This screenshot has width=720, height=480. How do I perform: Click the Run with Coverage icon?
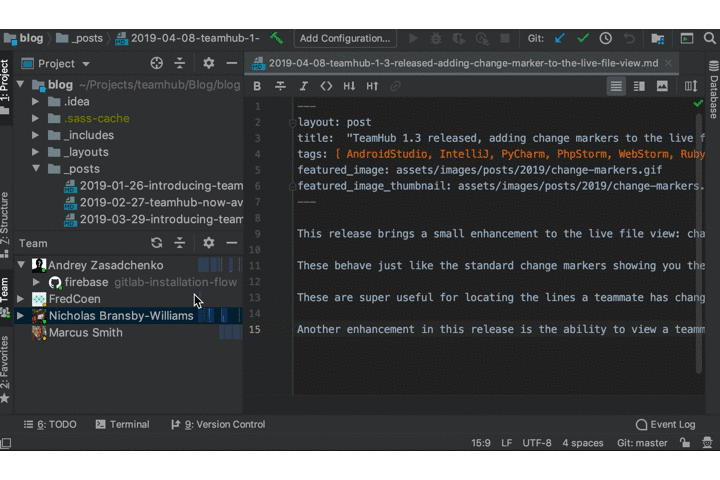click(459, 38)
